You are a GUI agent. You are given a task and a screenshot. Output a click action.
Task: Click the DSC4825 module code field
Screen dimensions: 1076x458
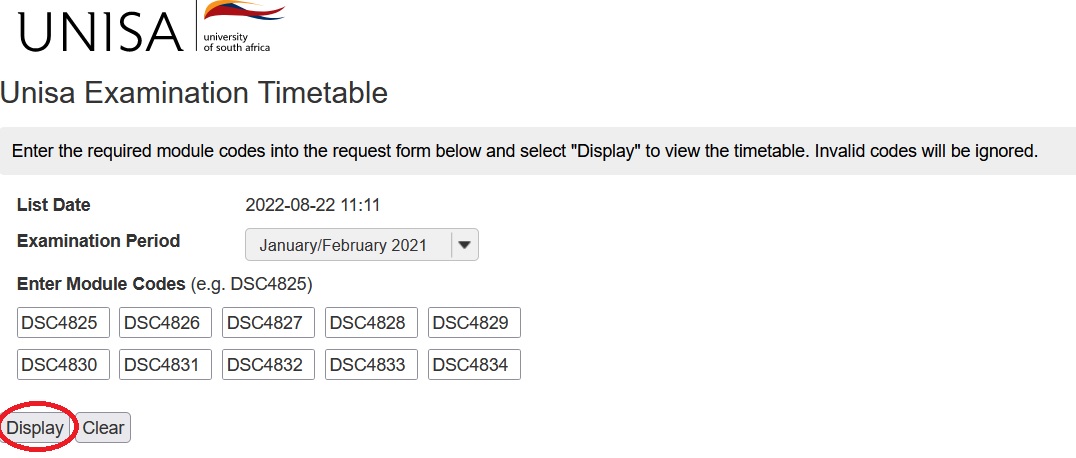pos(63,323)
